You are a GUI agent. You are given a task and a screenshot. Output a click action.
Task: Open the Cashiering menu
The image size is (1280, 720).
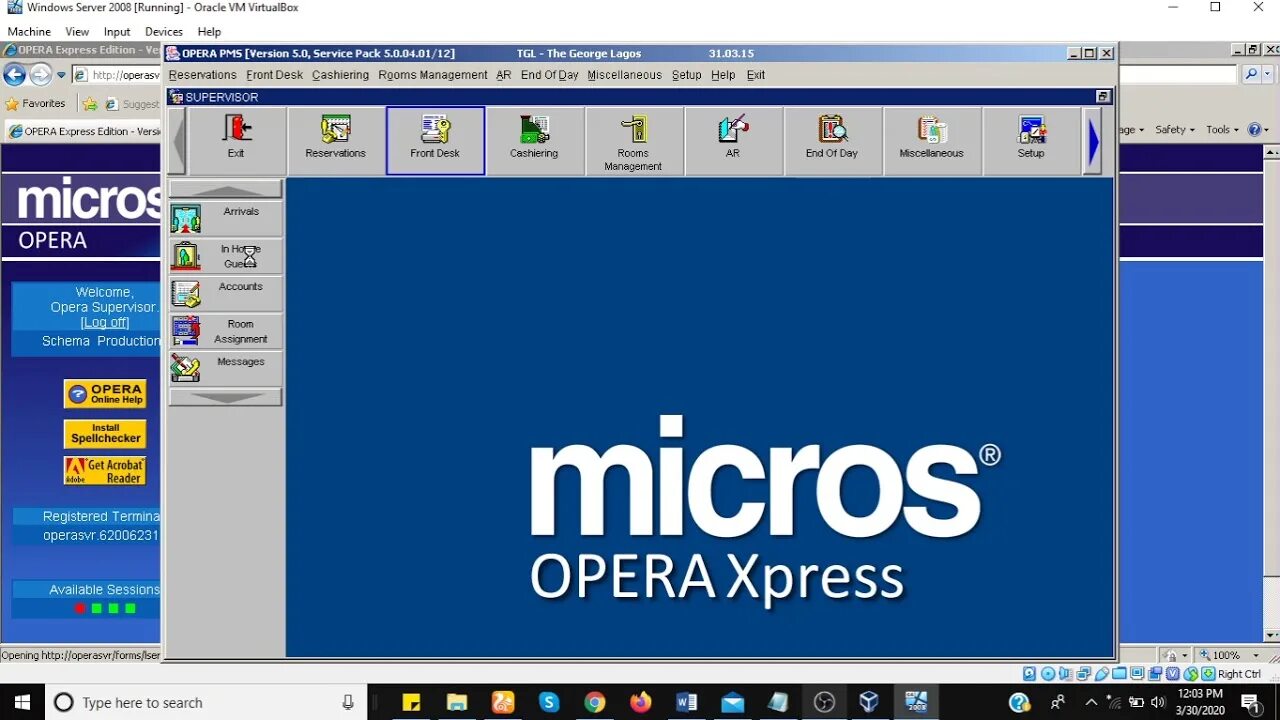coord(340,75)
